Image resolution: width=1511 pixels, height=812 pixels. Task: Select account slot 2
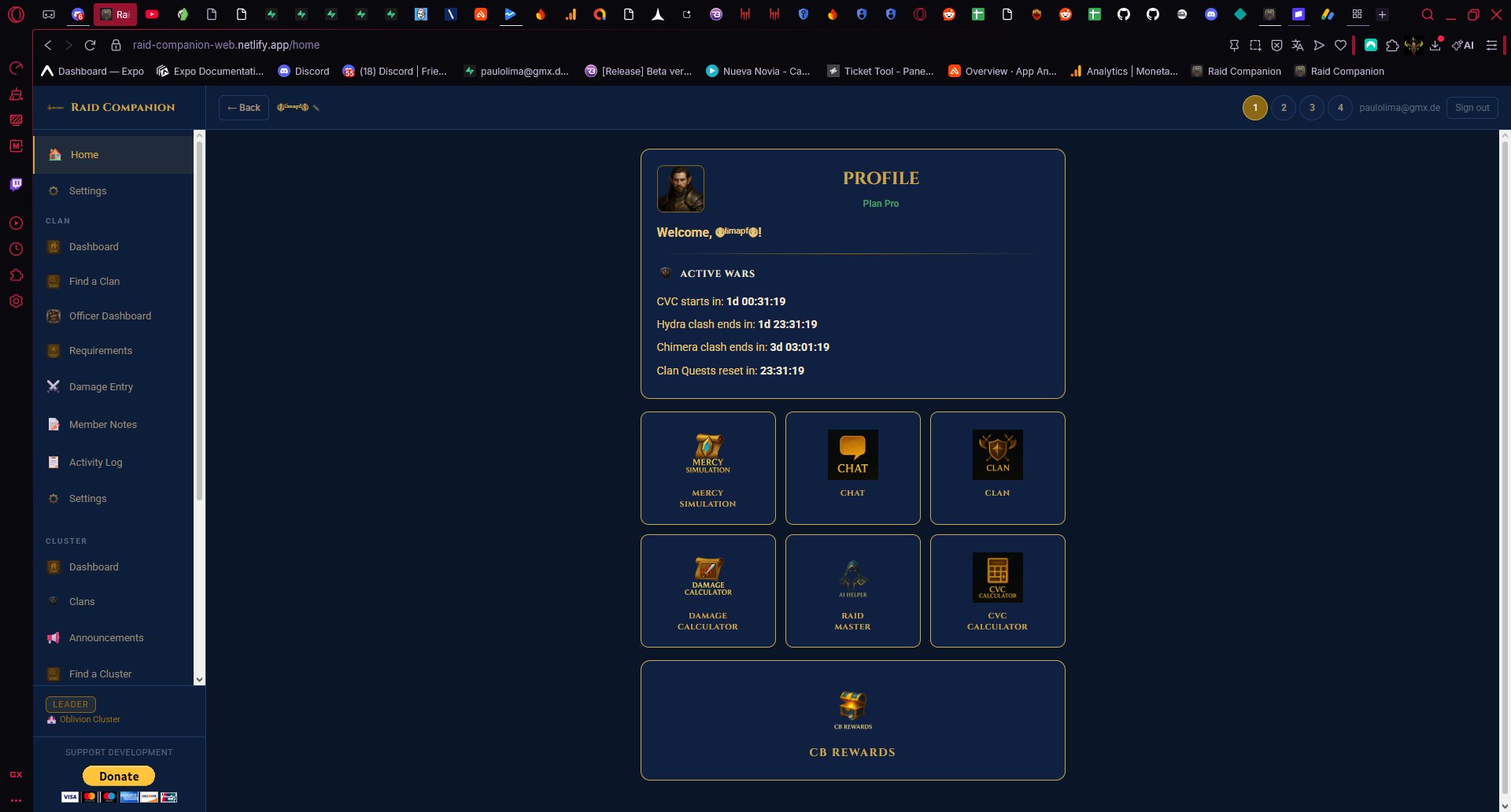pos(1284,108)
